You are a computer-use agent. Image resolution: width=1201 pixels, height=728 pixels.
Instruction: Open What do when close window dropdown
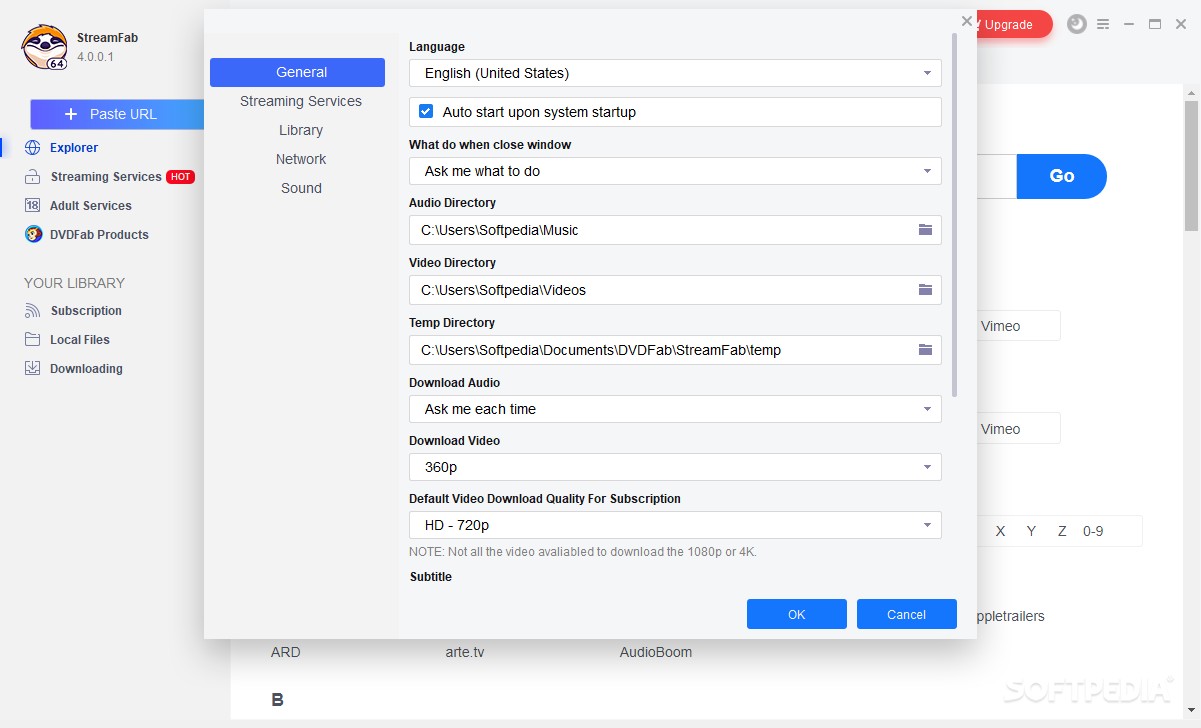pyautogui.click(x=675, y=171)
